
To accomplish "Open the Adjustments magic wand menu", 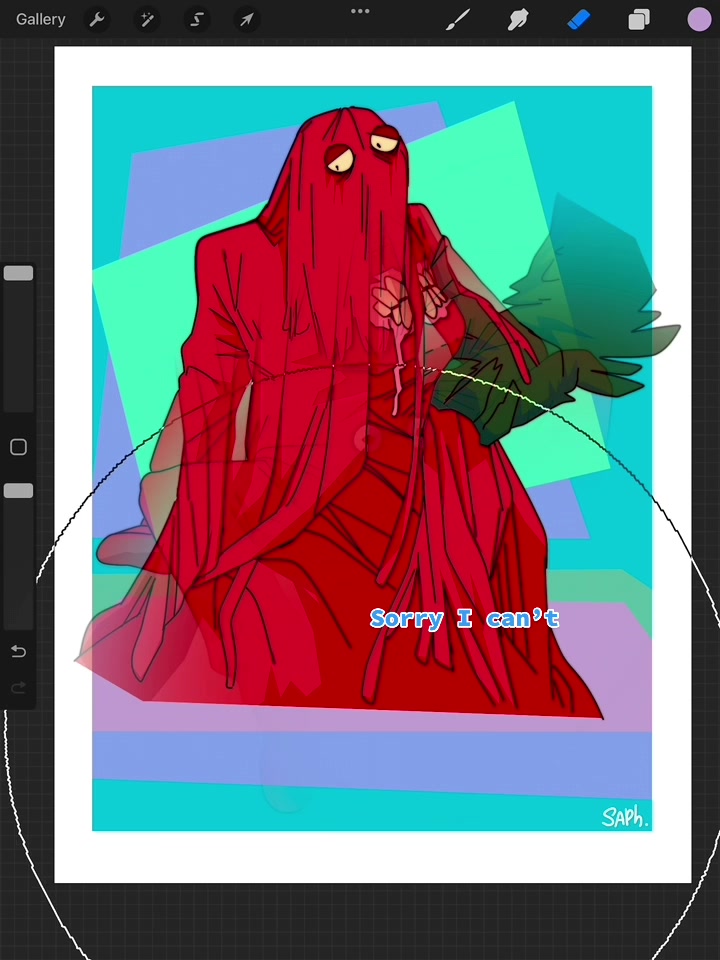I will (147, 20).
